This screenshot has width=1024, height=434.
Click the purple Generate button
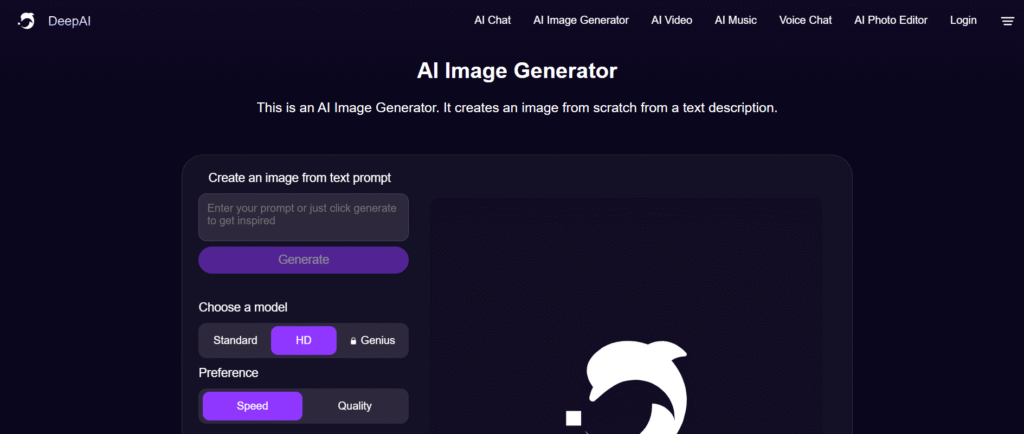coord(304,260)
